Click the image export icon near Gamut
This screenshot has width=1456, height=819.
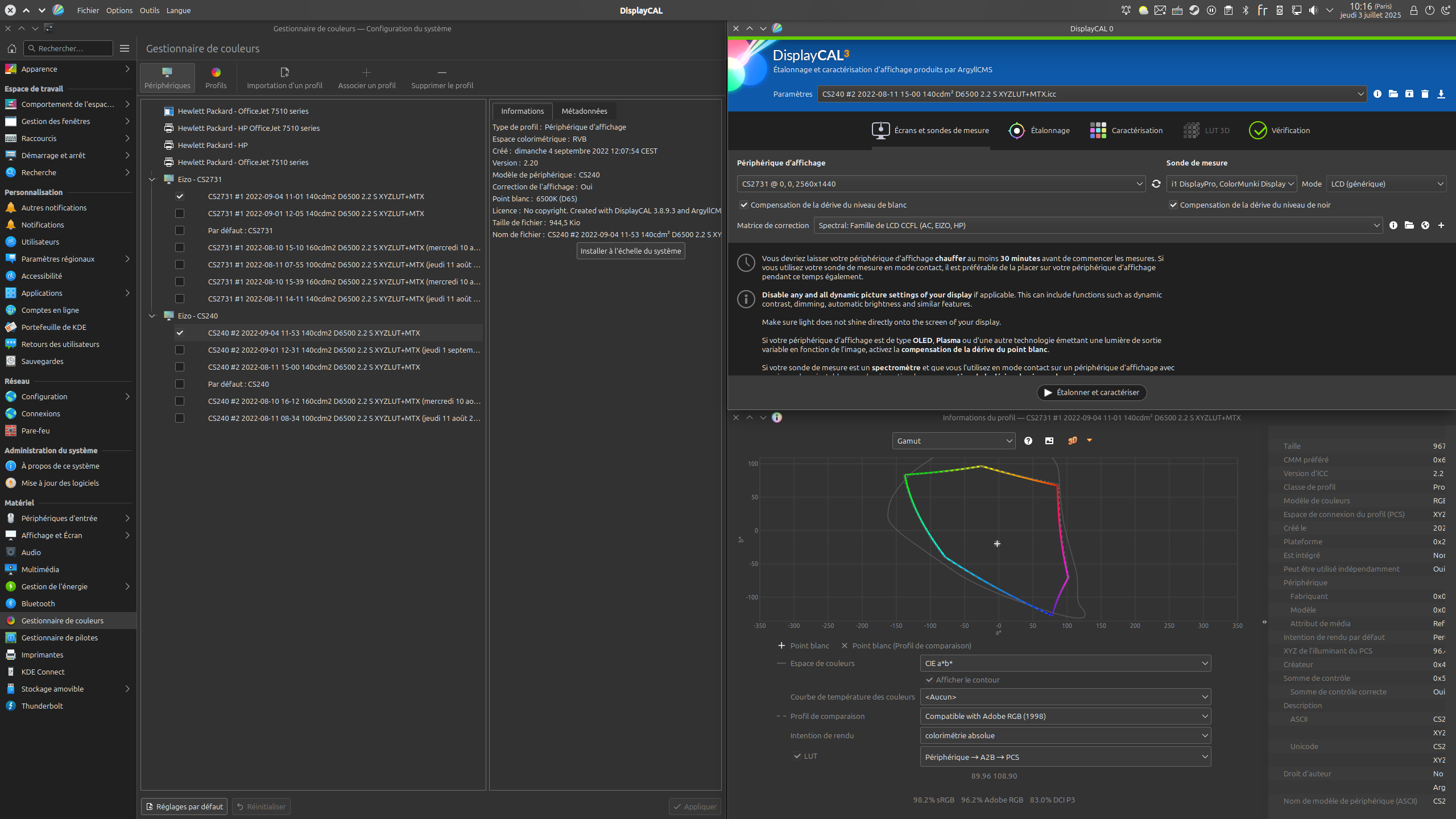(x=1049, y=441)
